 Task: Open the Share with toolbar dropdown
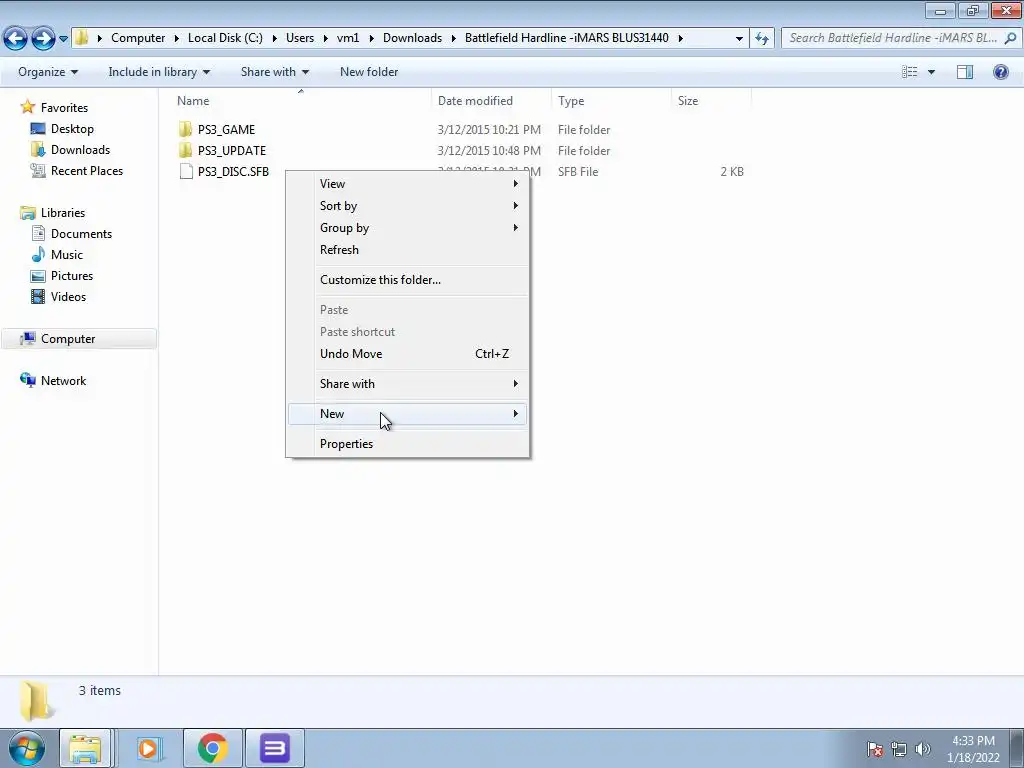click(274, 72)
